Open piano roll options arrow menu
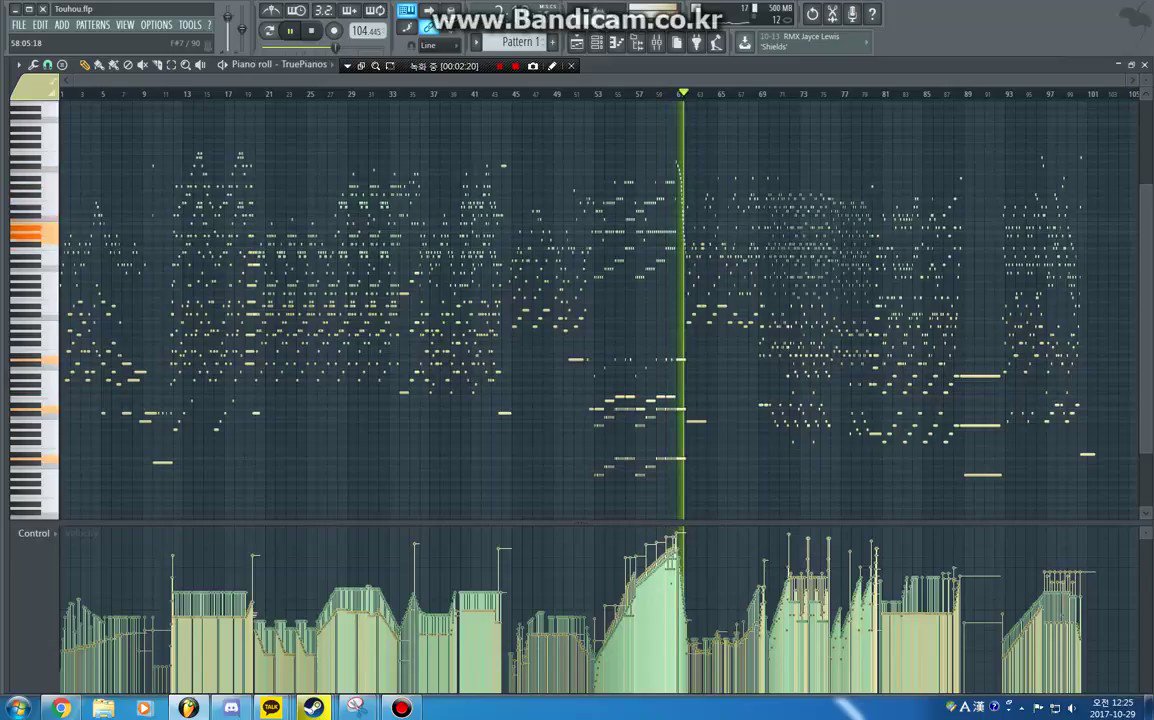The height and width of the screenshot is (720, 1154). (x=18, y=66)
